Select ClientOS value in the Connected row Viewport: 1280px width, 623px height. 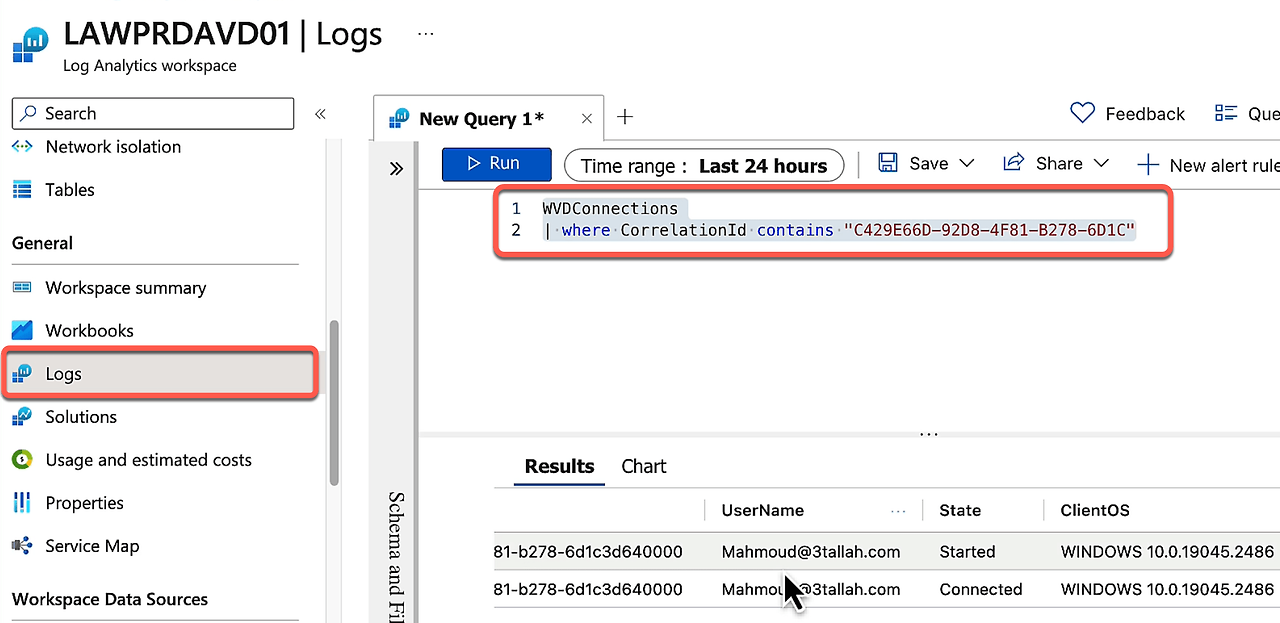coord(1168,590)
